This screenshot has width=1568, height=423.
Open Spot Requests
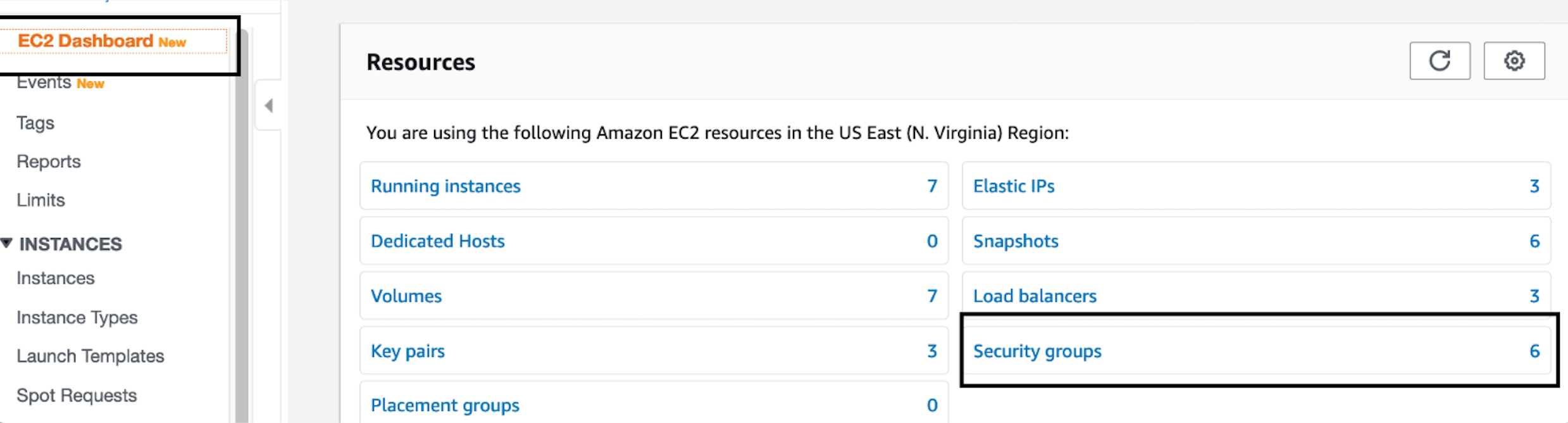coord(77,395)
